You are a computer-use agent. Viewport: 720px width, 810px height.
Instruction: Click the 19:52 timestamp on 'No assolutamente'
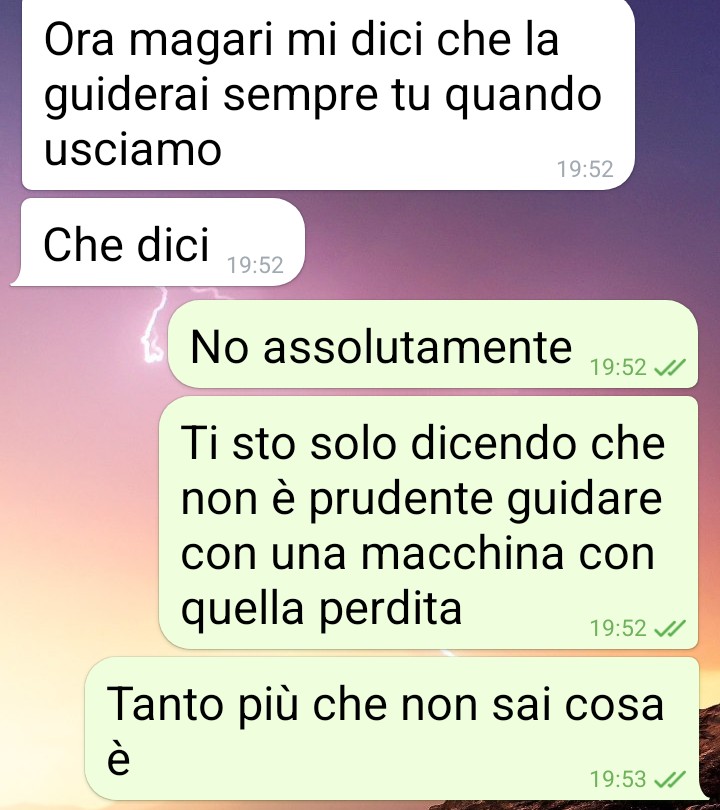point(618,367)
